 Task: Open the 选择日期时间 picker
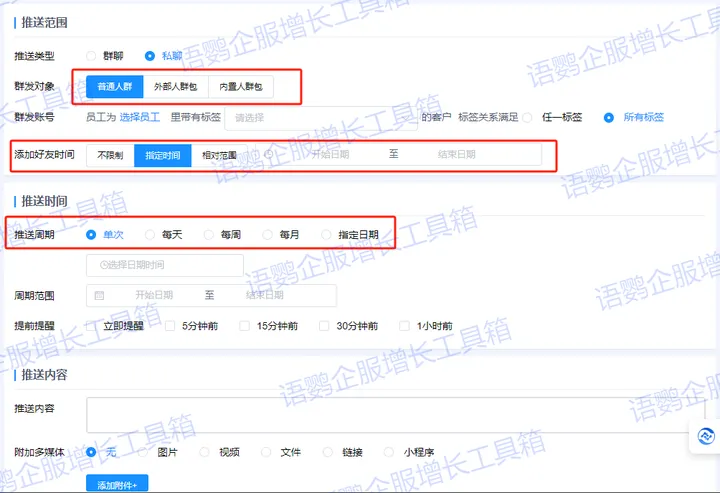click(165, 265)
